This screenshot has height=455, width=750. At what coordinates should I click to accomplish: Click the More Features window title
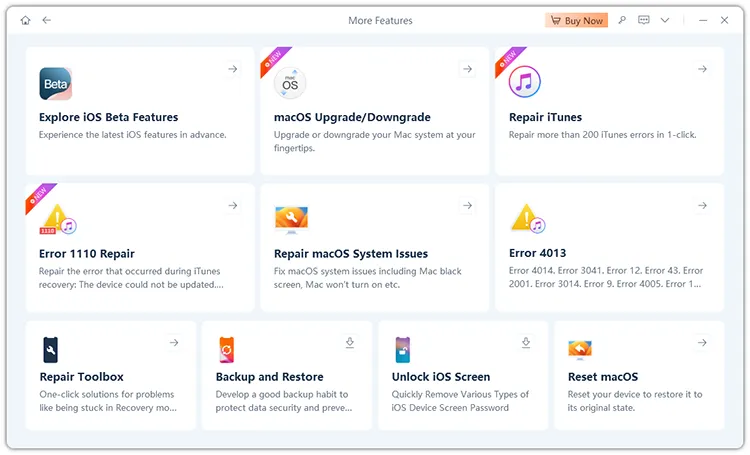coord(380,21)
